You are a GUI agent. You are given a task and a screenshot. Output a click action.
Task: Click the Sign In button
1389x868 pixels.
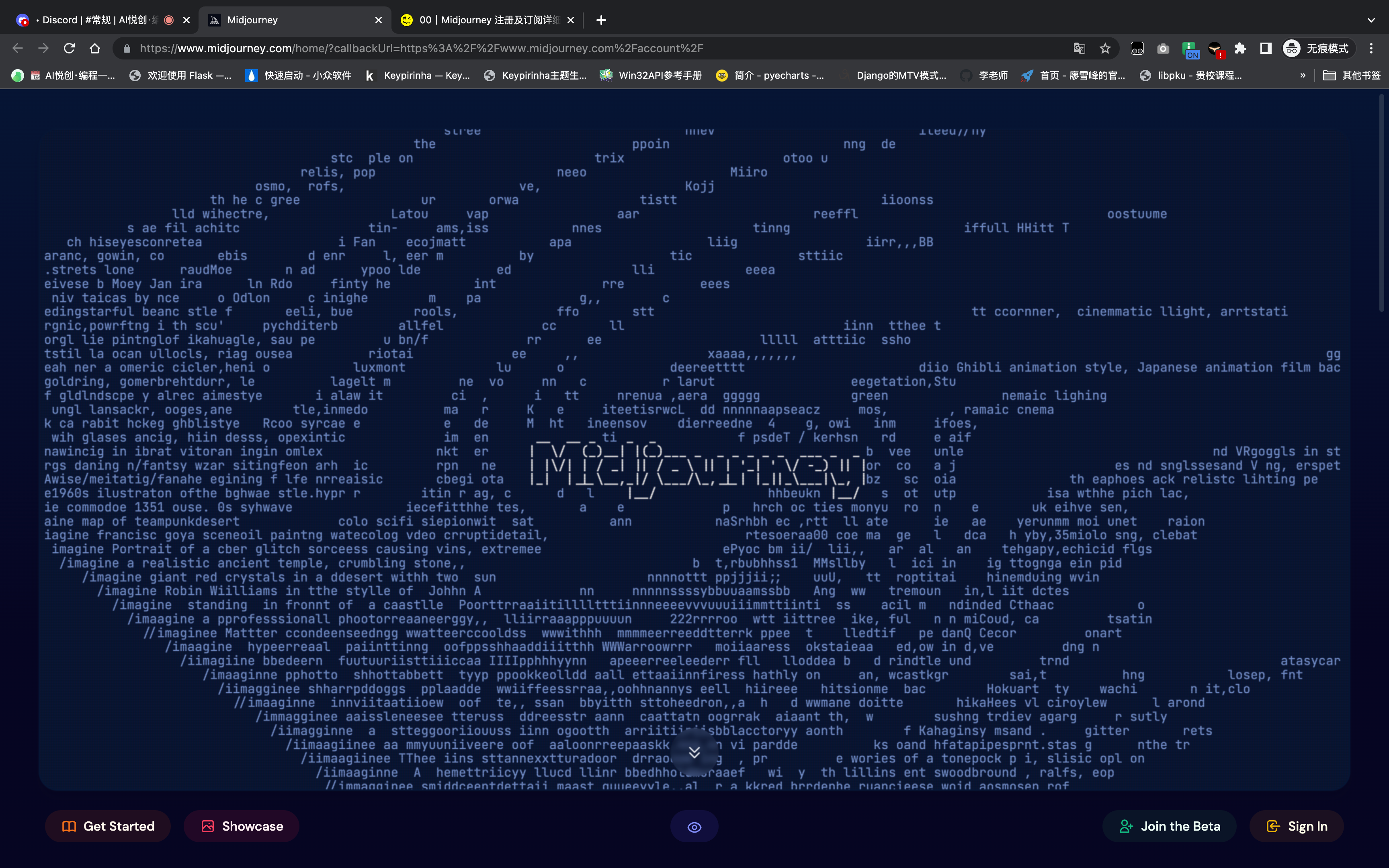click(x=1297, y=826)
